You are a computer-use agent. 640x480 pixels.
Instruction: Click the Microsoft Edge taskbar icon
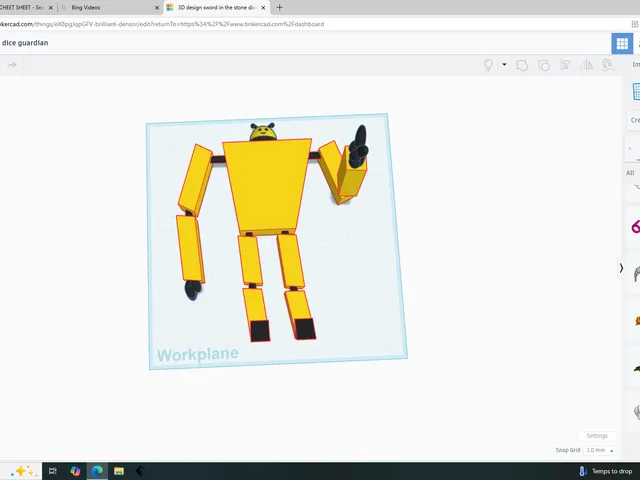point(97,471)
